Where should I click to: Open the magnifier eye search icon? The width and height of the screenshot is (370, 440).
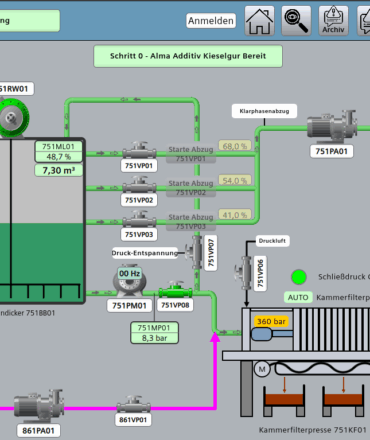tap(296, 21)
